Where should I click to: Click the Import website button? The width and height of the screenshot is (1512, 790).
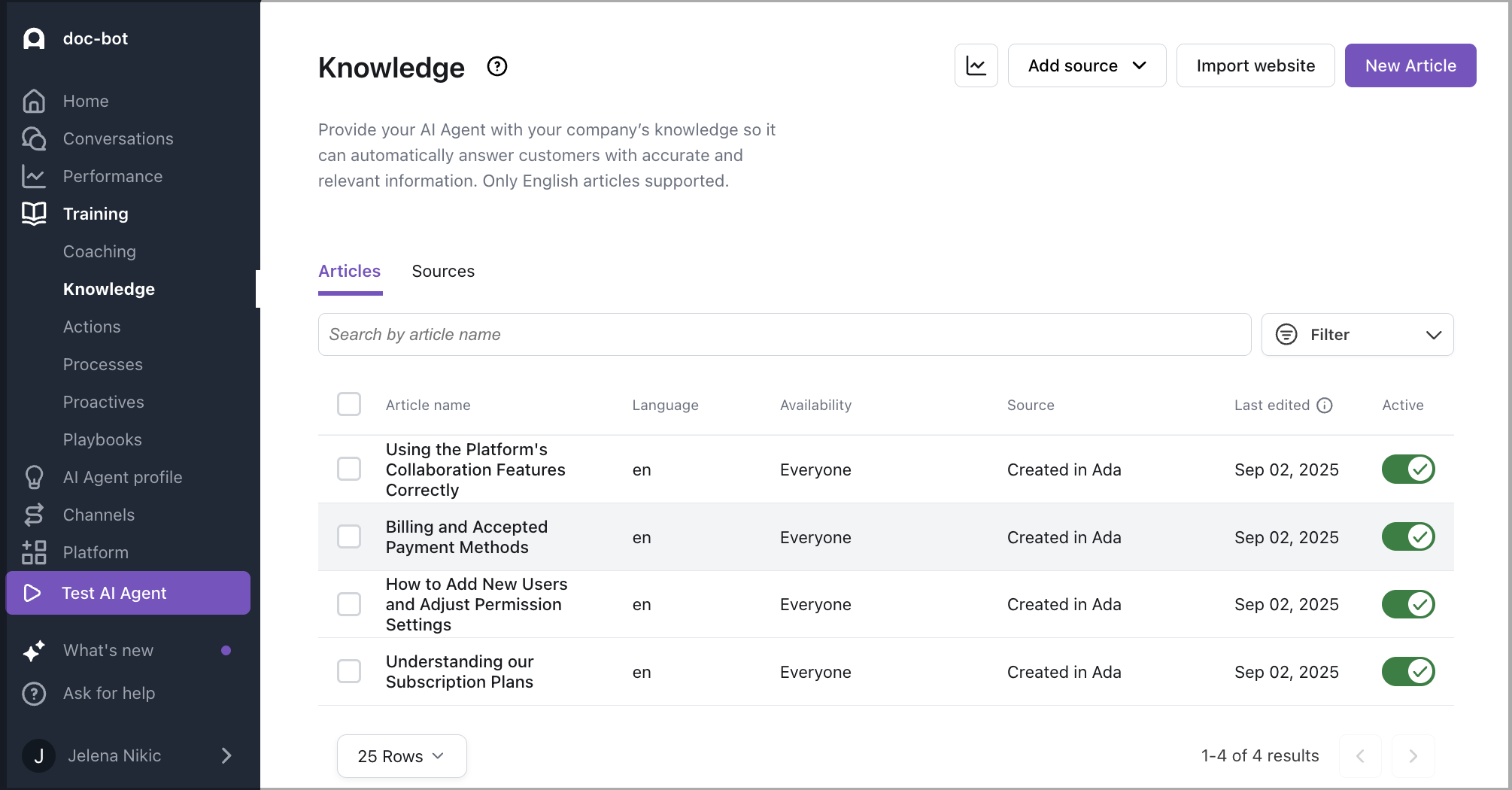coord(1255,65)
